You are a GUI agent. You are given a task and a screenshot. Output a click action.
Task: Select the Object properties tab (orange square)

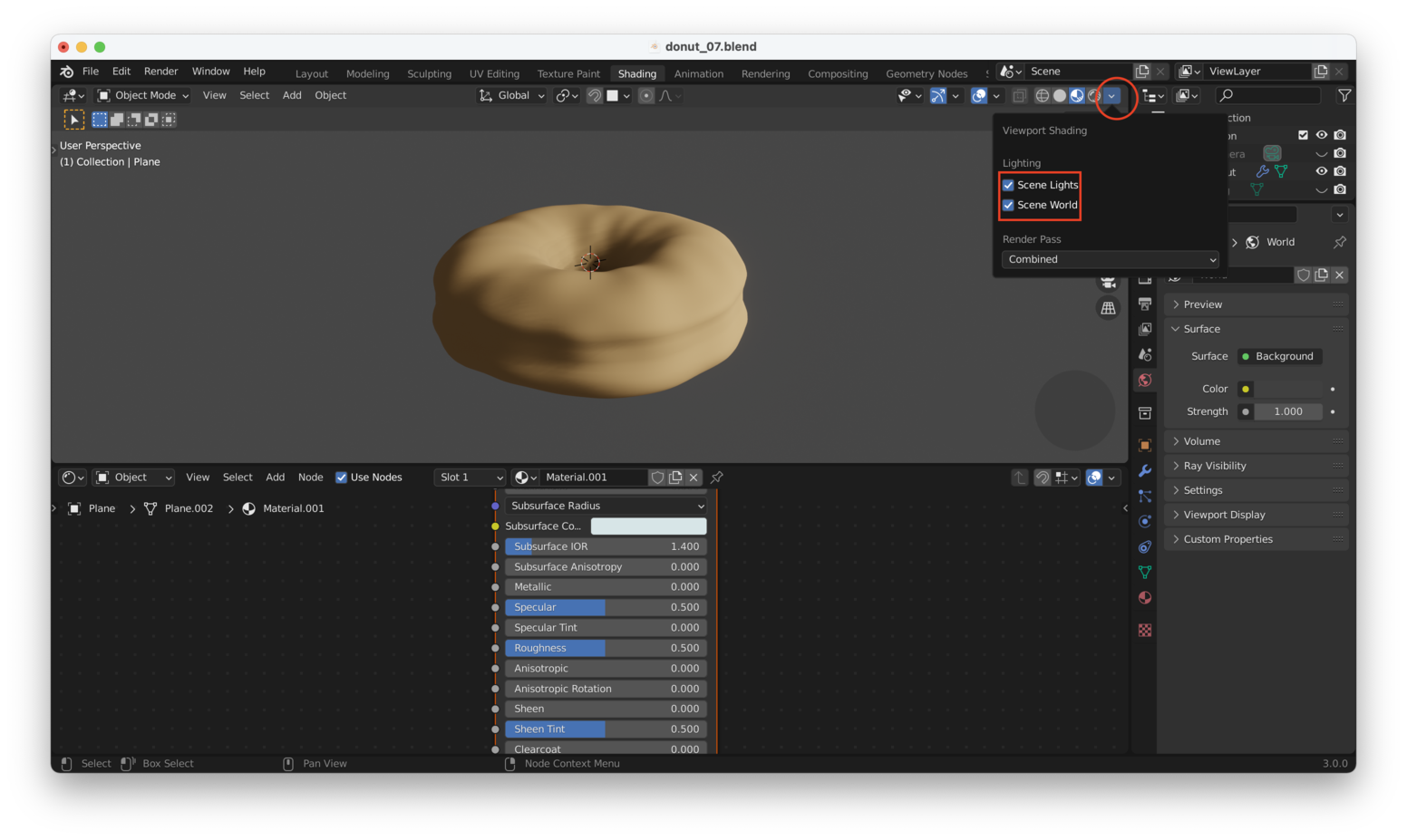pos(1144,445)
